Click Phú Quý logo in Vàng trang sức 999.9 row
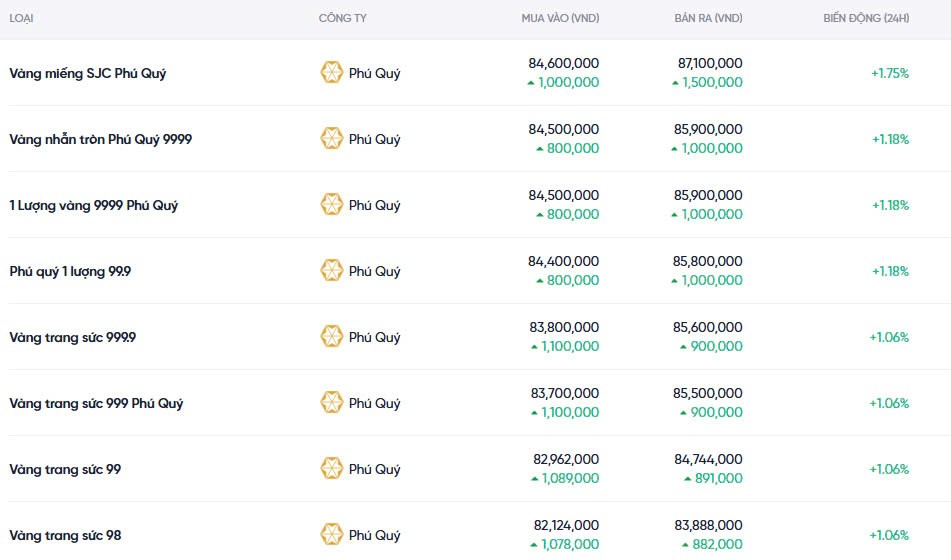The image size is (951, 560). [x=331, y=337]
